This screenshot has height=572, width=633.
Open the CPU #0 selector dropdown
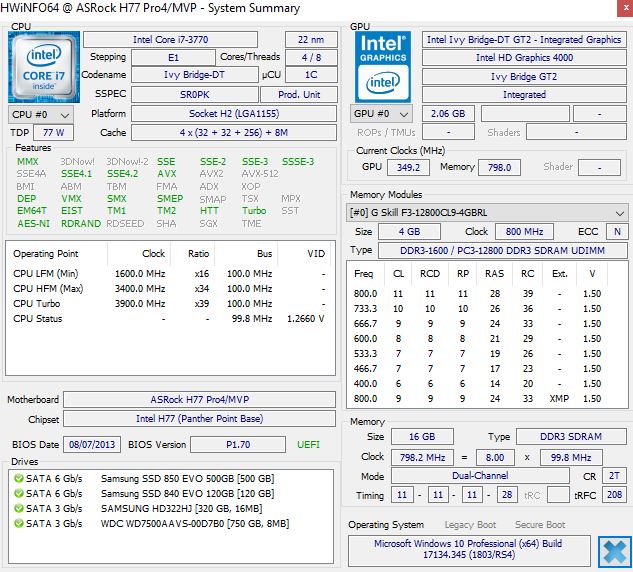click(41, 115)
